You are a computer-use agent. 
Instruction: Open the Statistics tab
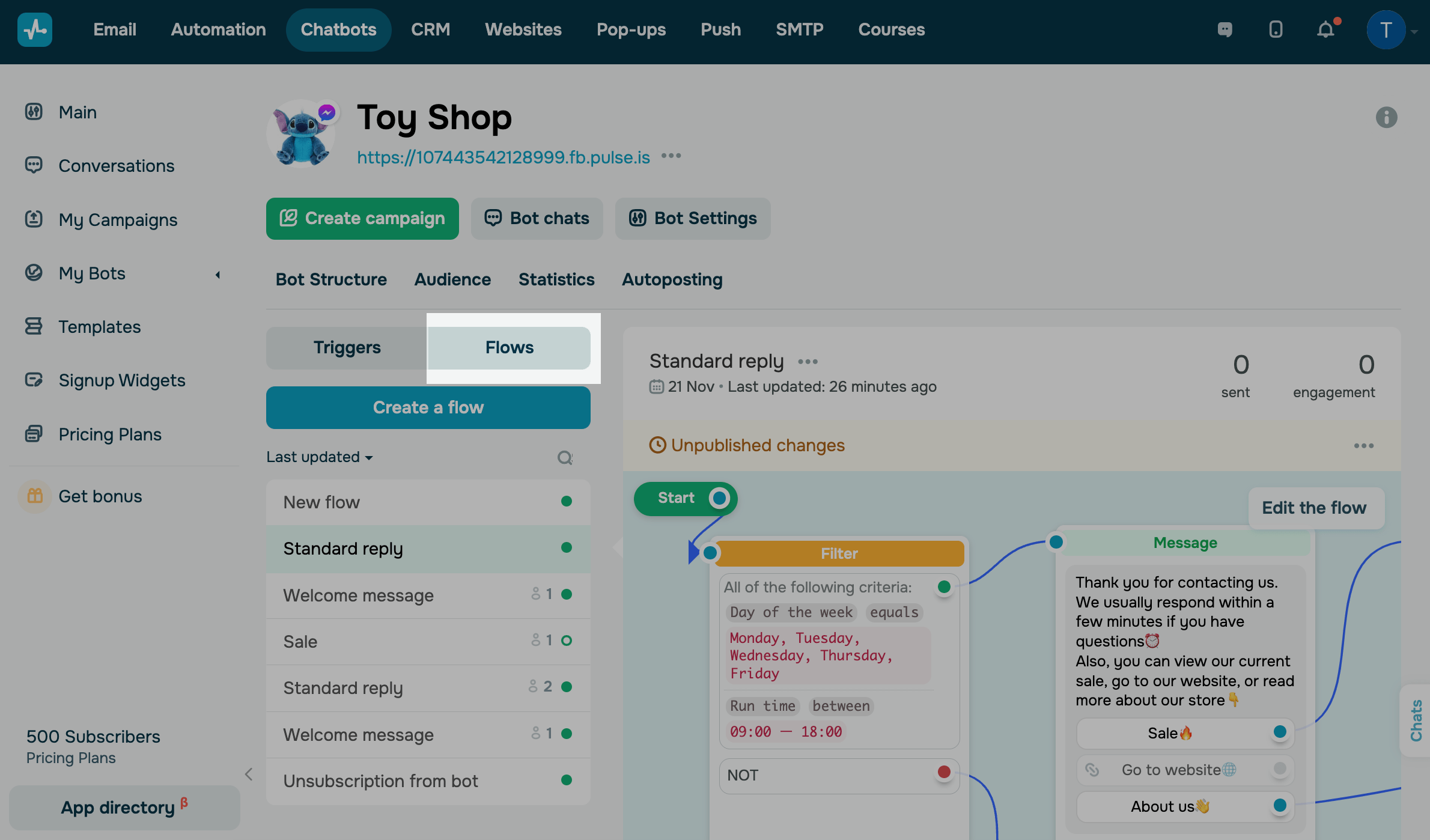point(556,279)
